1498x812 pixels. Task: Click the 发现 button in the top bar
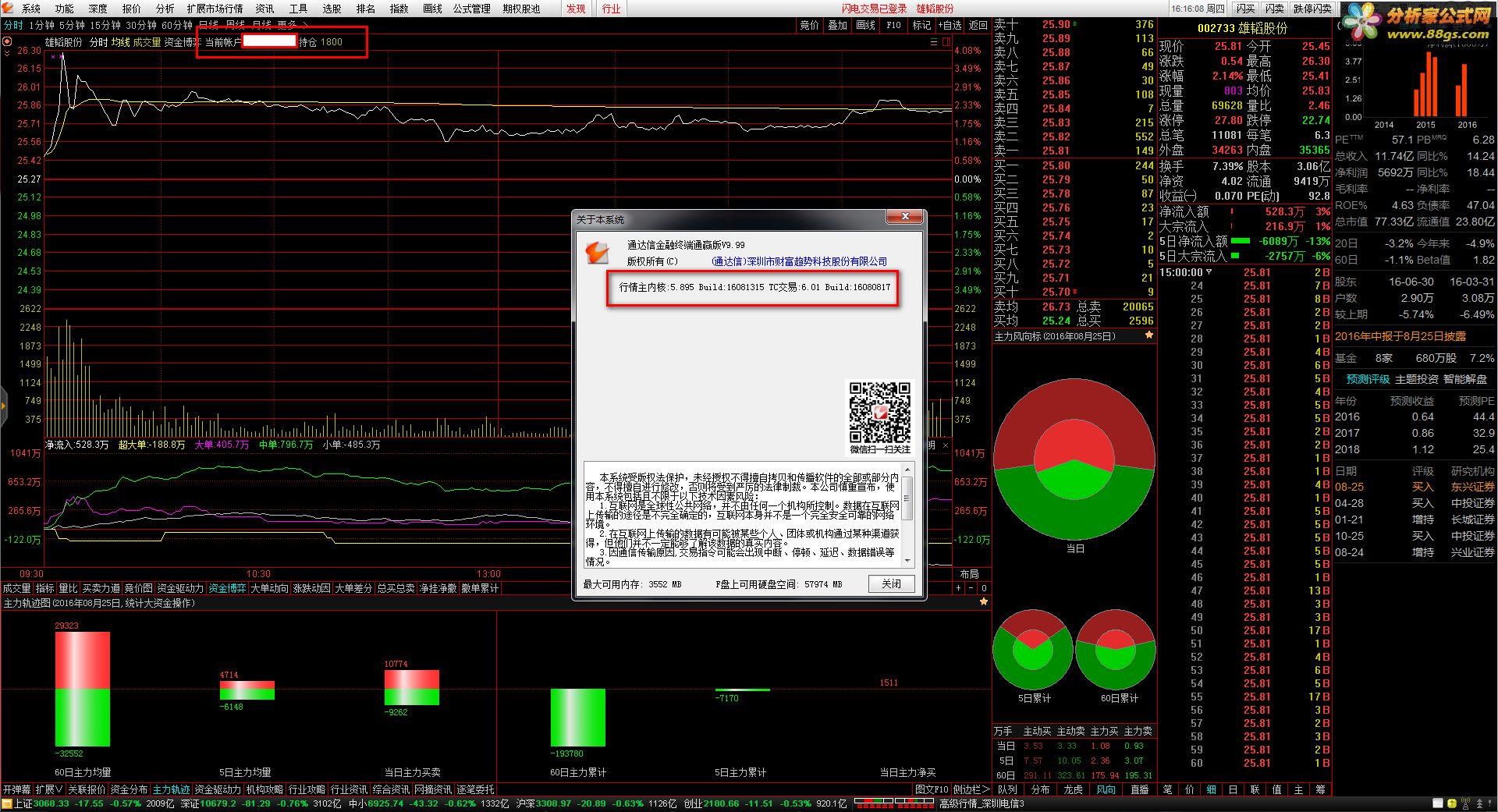[x=576, y=9]
